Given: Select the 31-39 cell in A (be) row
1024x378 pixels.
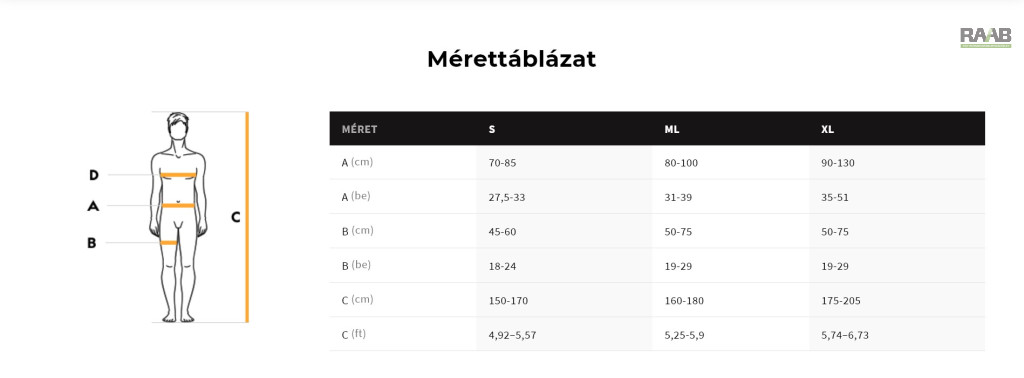Looking at the screenshot, I should pyautogui.click(x=678, y=198).
